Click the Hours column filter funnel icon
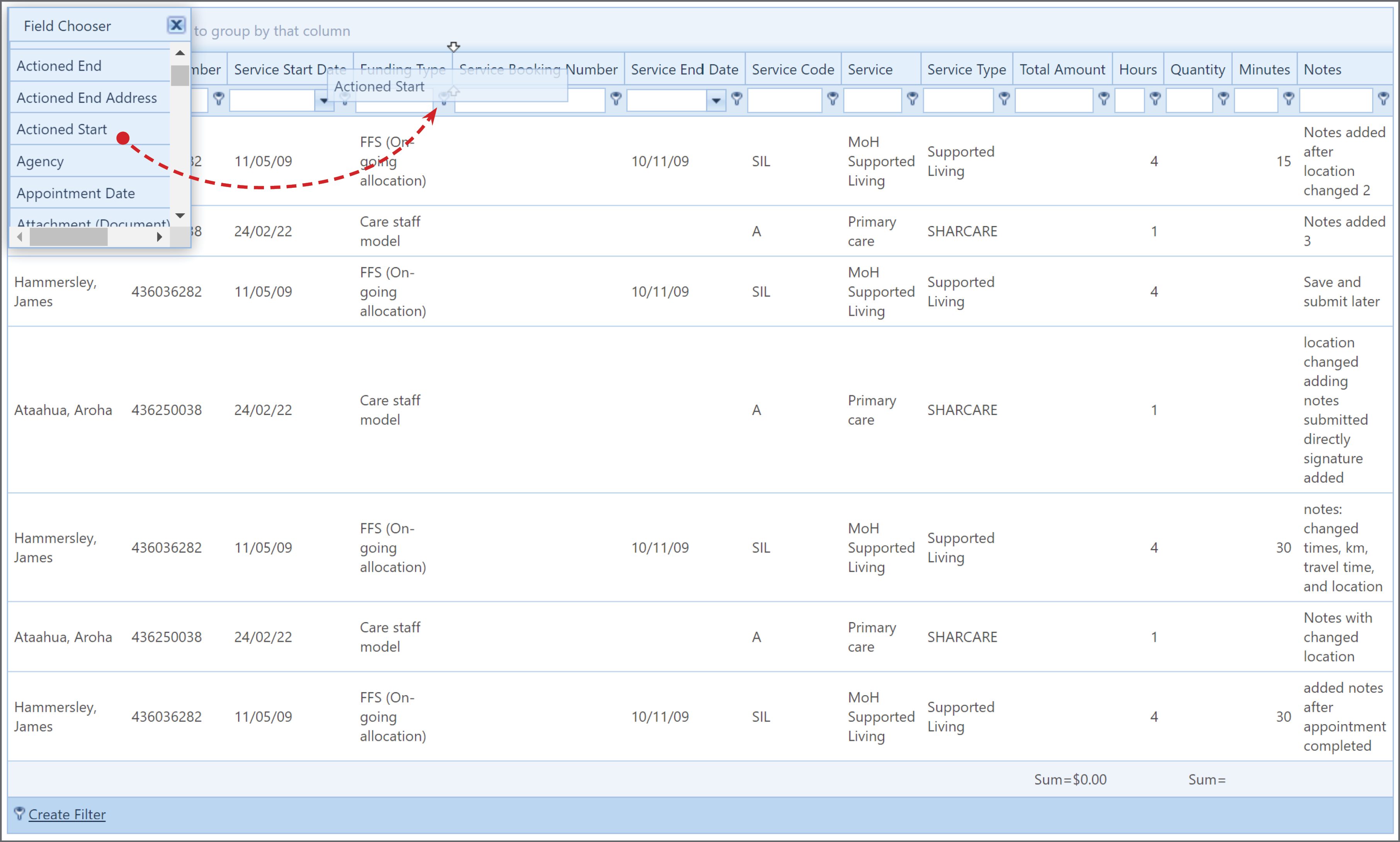Viewport: 1400px width, 842px height. tap(1154, 99)
